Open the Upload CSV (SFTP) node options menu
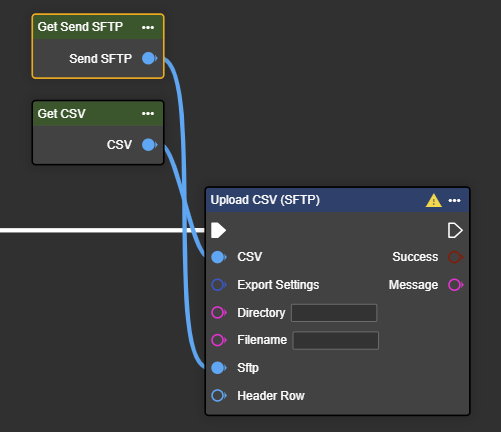501x432 pixels. tap(454, 200)
